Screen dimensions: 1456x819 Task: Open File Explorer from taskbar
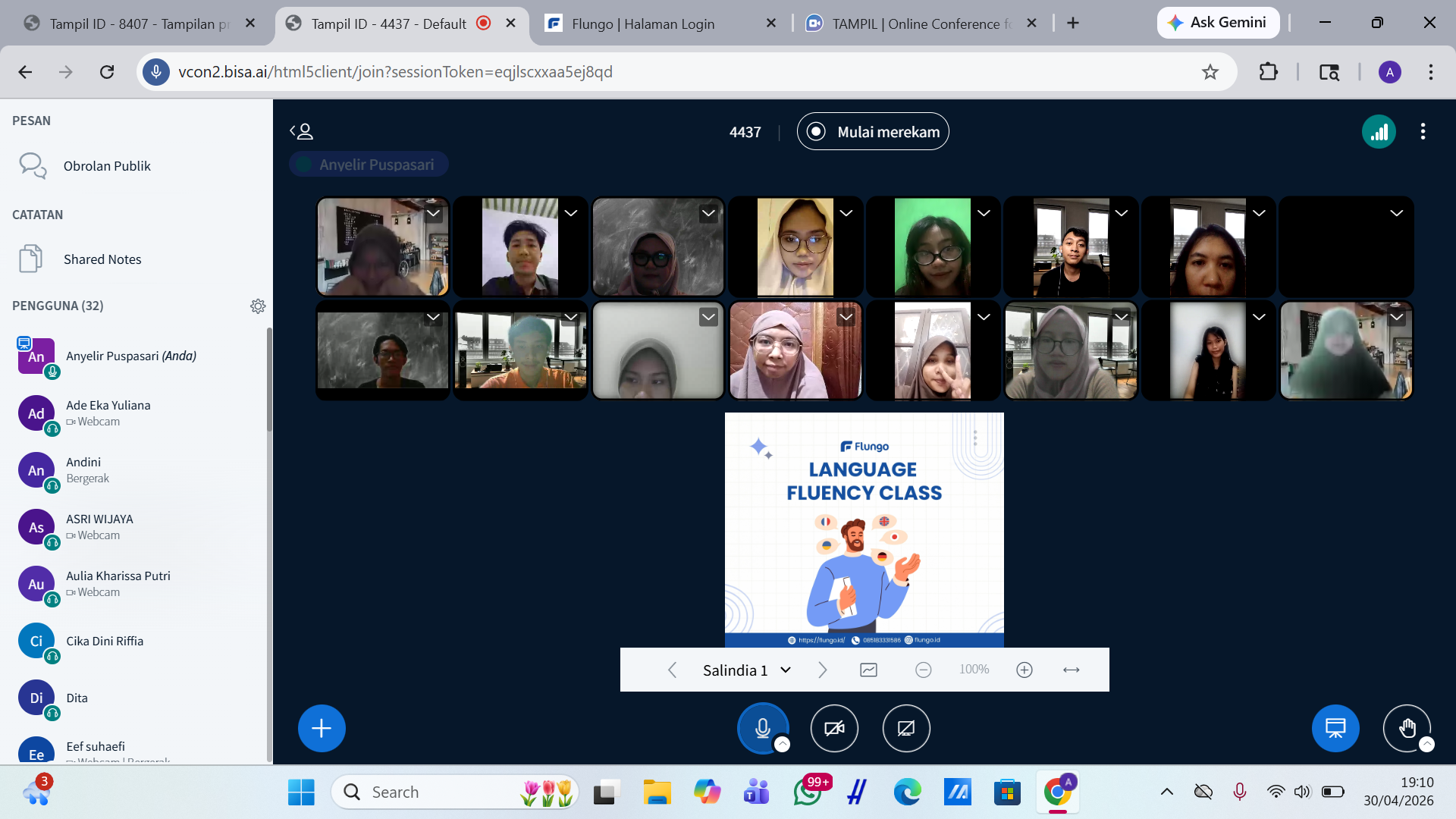(657, 792)
